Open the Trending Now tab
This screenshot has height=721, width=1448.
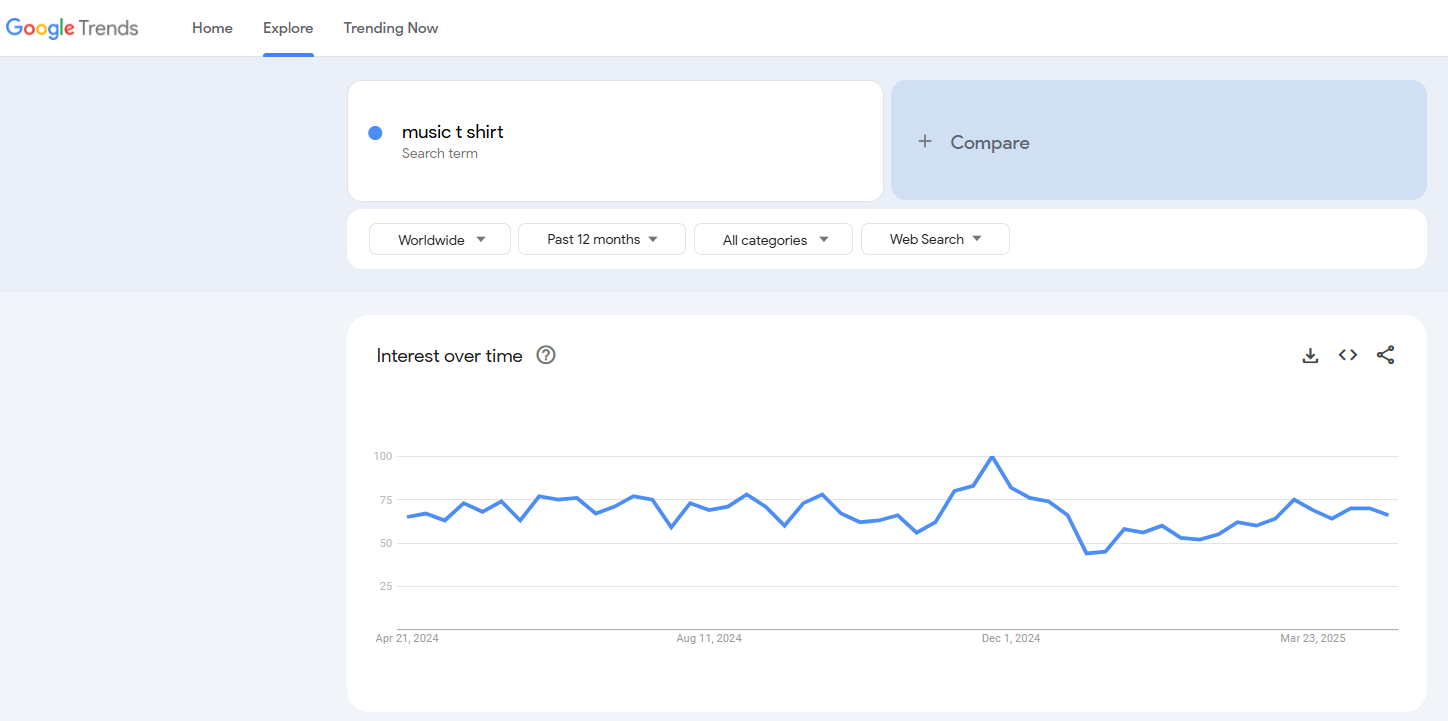click(x=391, y=28)
